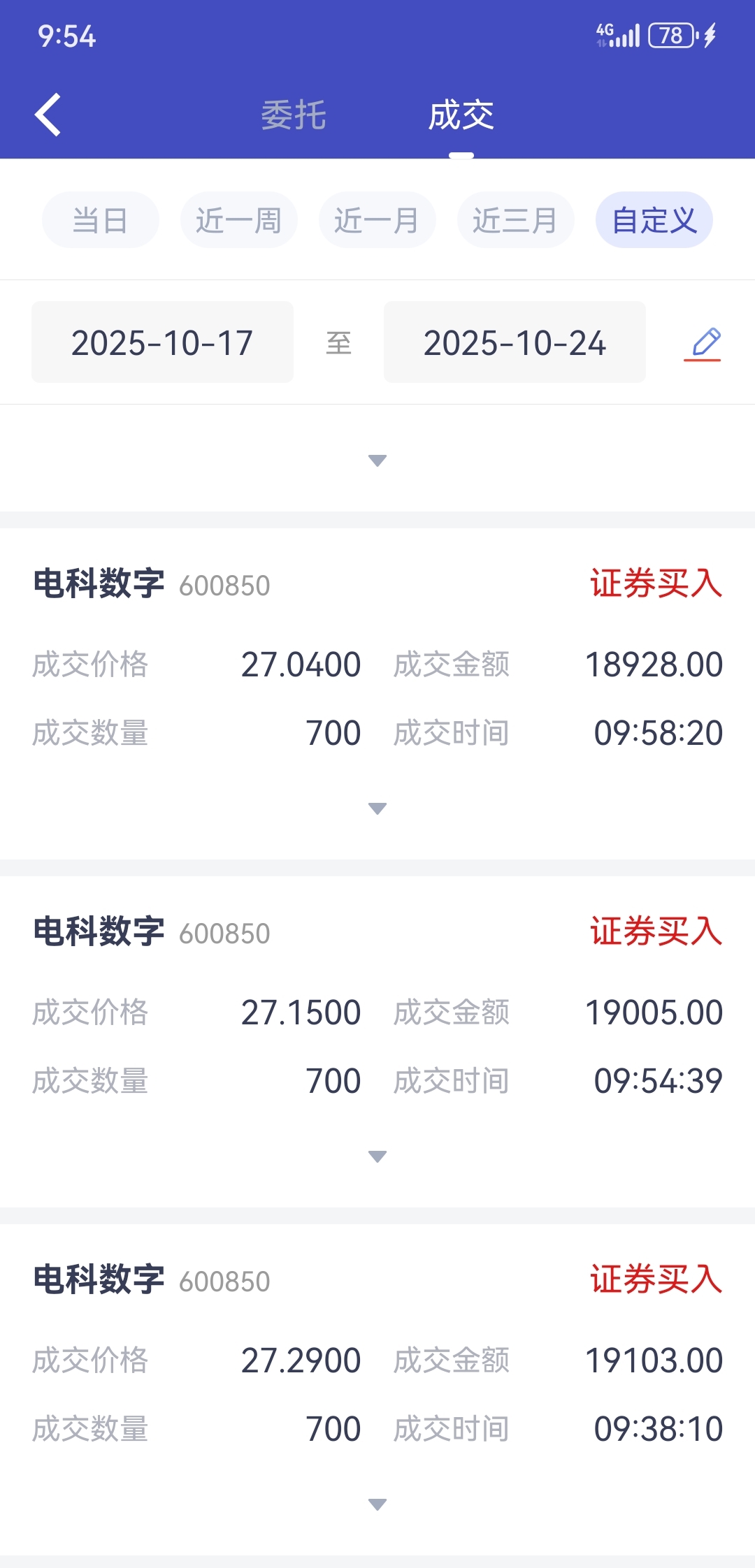Switch to the 委托 tab
This screenshot has width=755, height=1568.
point(294,115)
